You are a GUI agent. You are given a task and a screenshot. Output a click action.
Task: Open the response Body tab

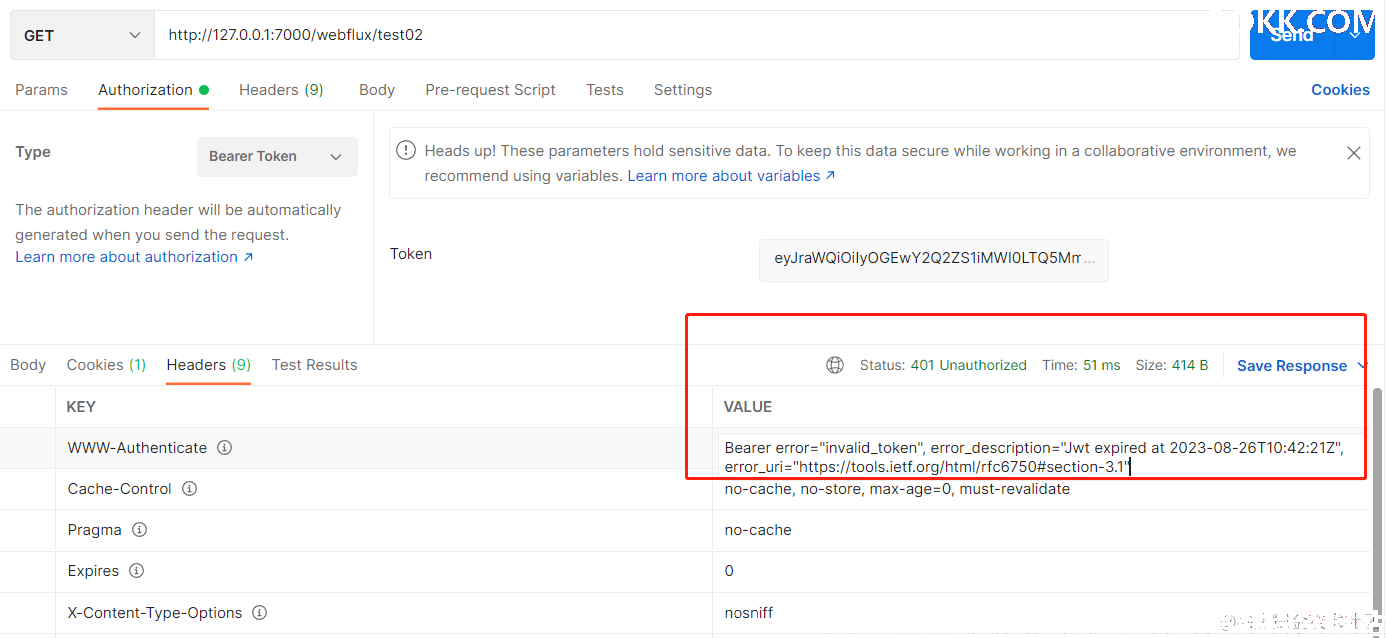(28, 365)
